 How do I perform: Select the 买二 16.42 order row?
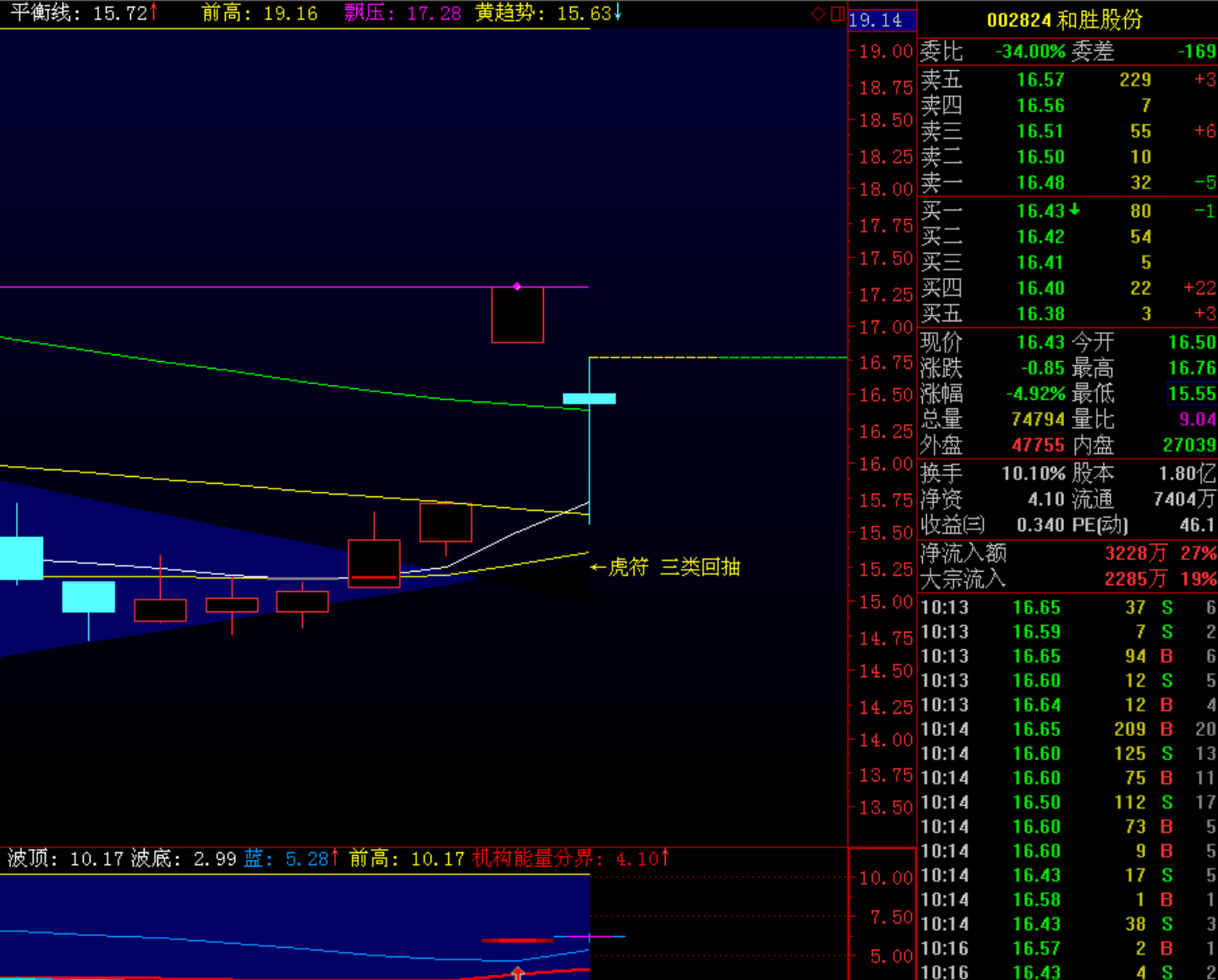(1067, 237)
